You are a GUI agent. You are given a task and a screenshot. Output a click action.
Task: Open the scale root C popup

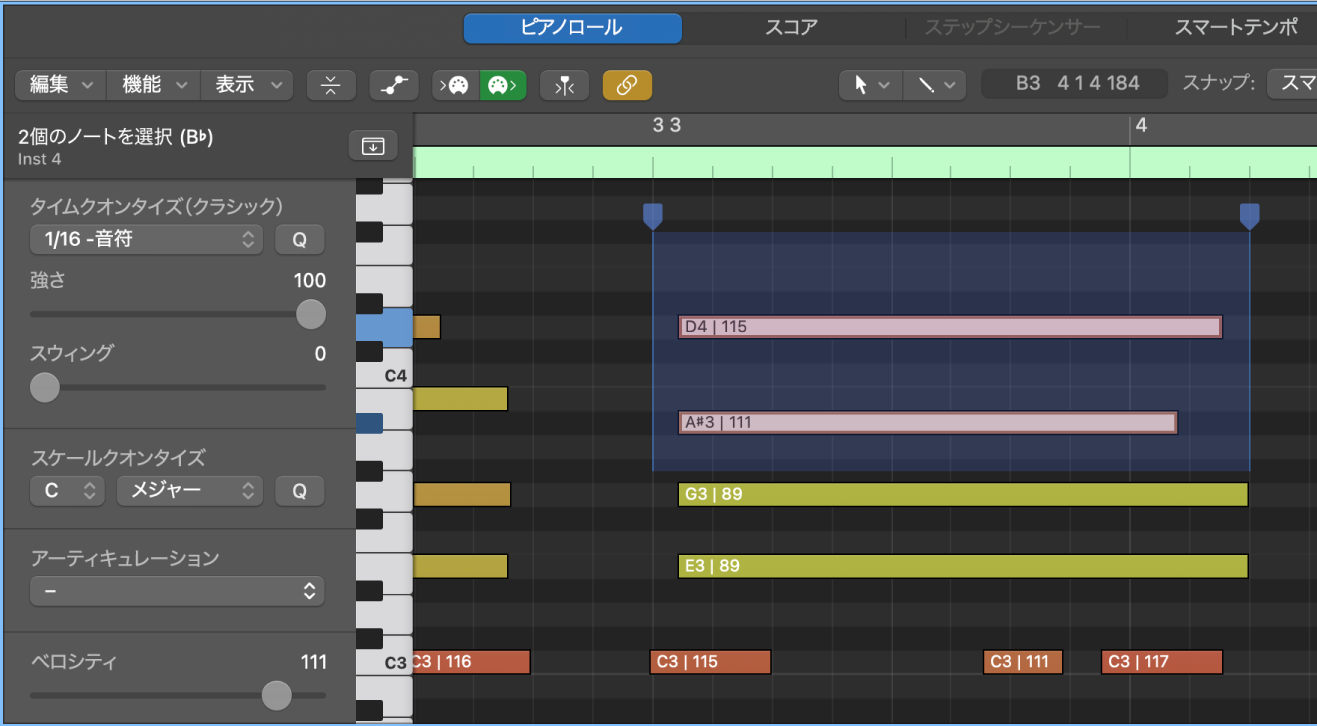67,491
